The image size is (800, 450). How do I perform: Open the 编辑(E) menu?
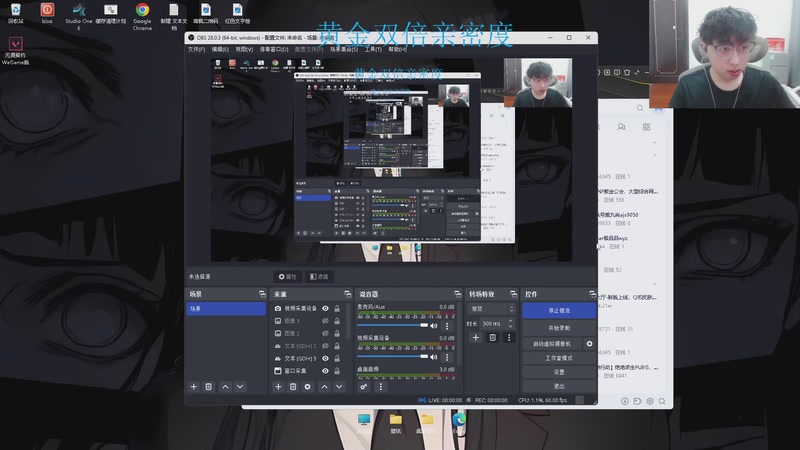tap(220, 49)
